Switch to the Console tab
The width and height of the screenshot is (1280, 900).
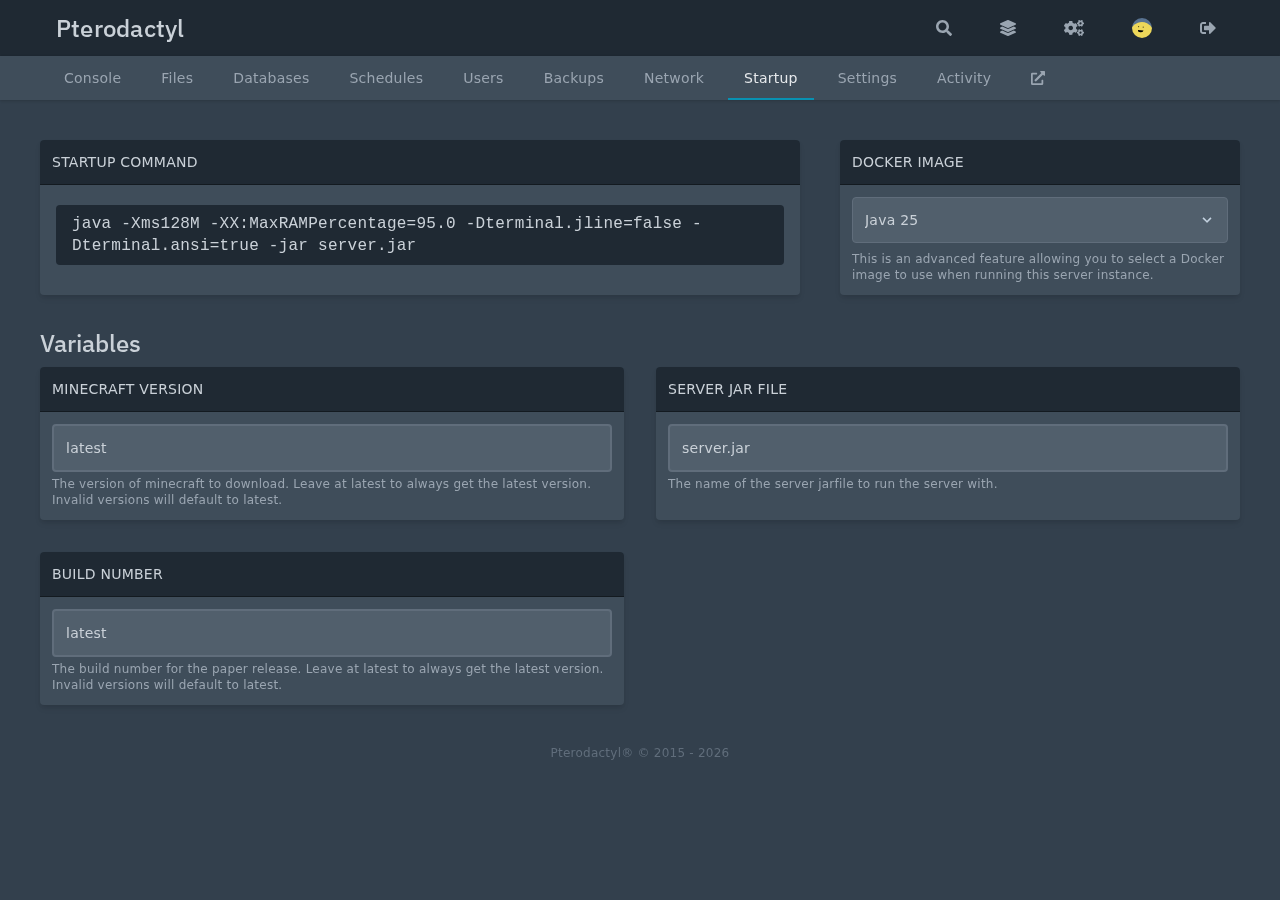92,78
